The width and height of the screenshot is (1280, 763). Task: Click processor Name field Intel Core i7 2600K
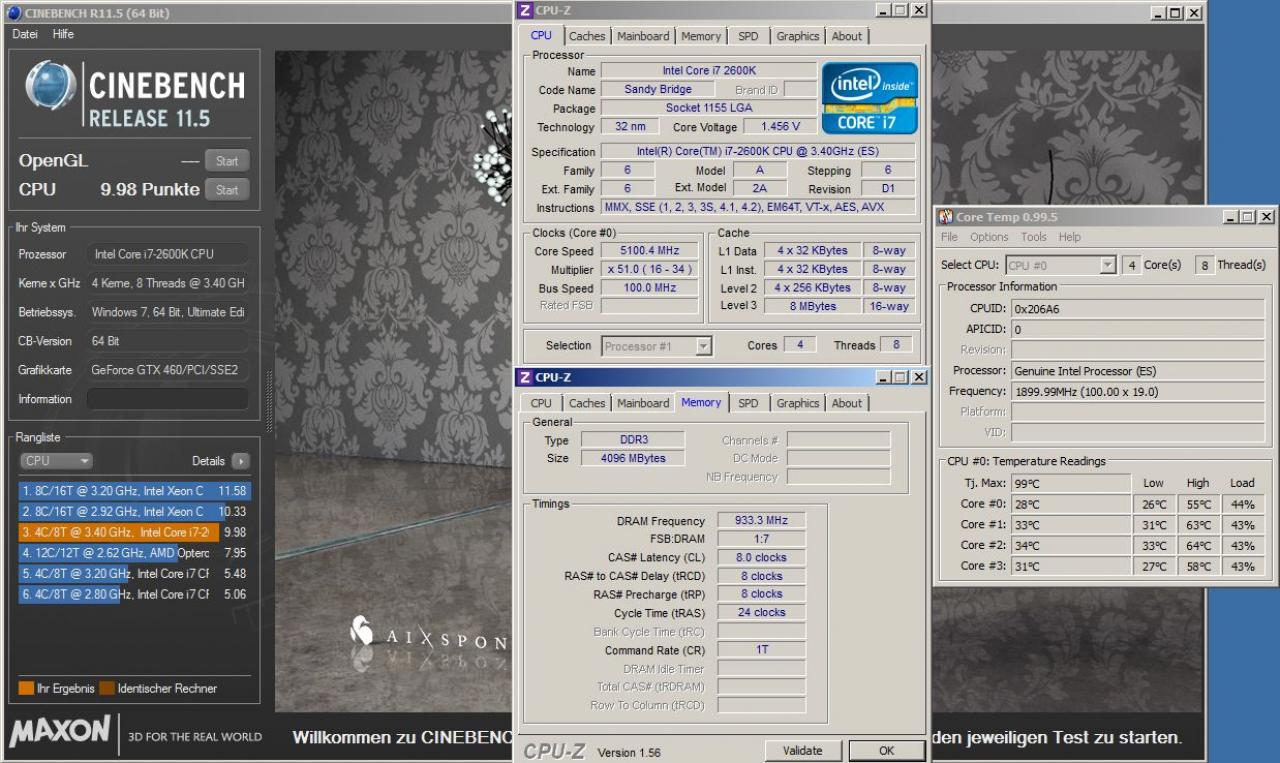pos(708,71)
